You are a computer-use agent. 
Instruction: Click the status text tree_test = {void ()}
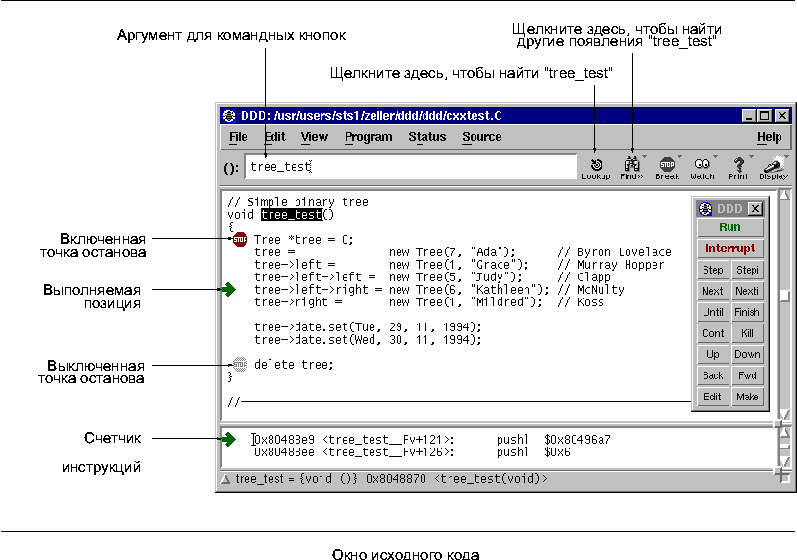[296, 479]
